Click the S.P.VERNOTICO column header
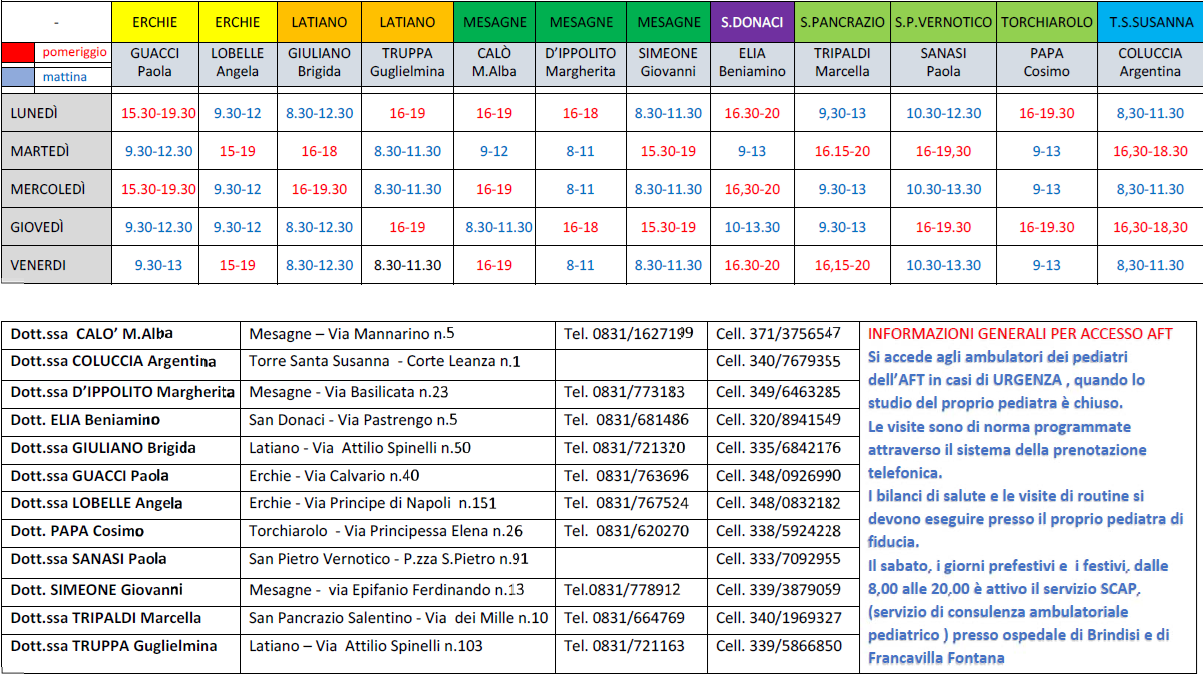This screenshot has width=1203, height=674. pyautogui.click(x=943, y=22)
